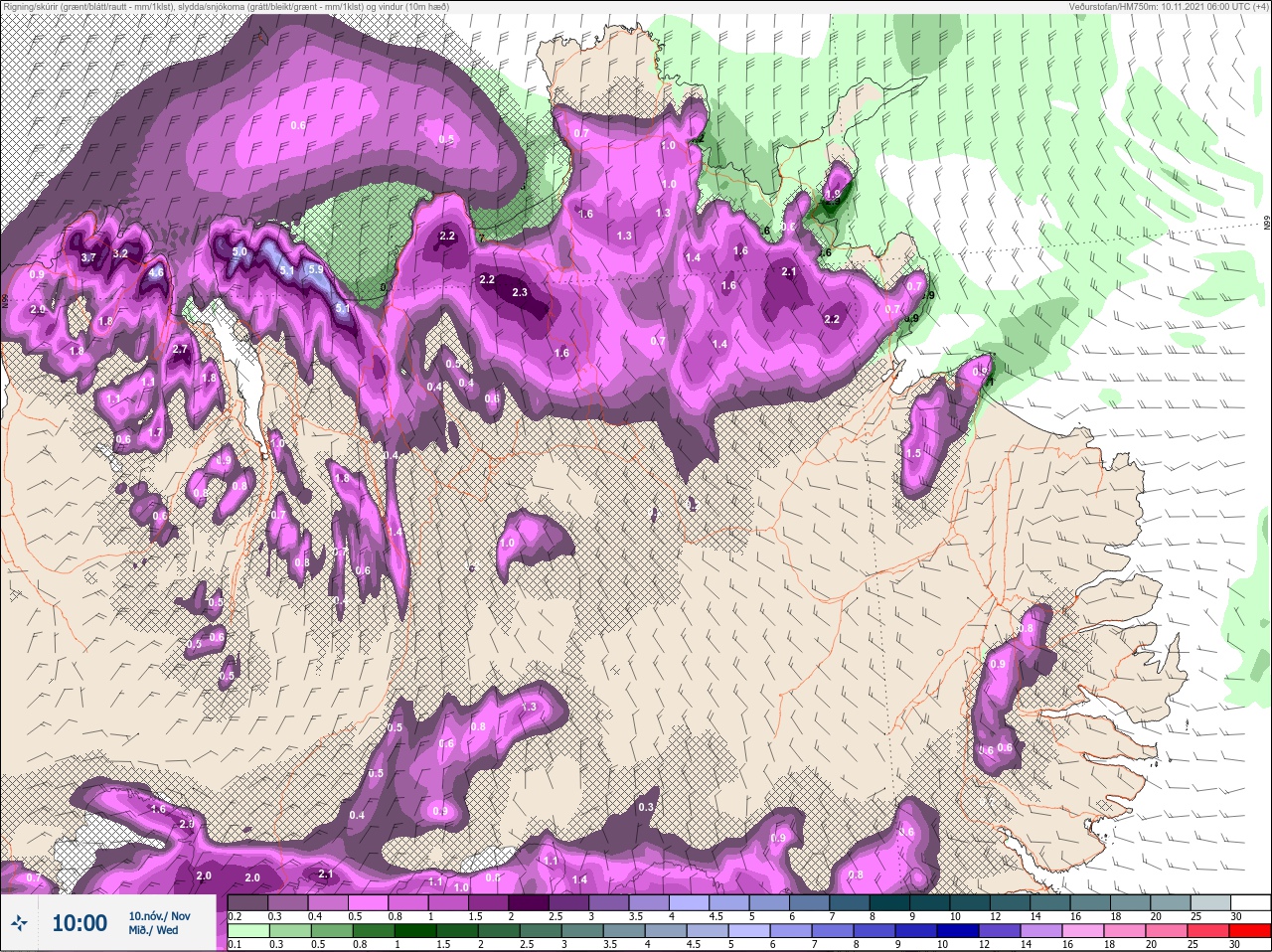Select the dark purple legend swatch for 2–2.5

(x=531, y=902)
